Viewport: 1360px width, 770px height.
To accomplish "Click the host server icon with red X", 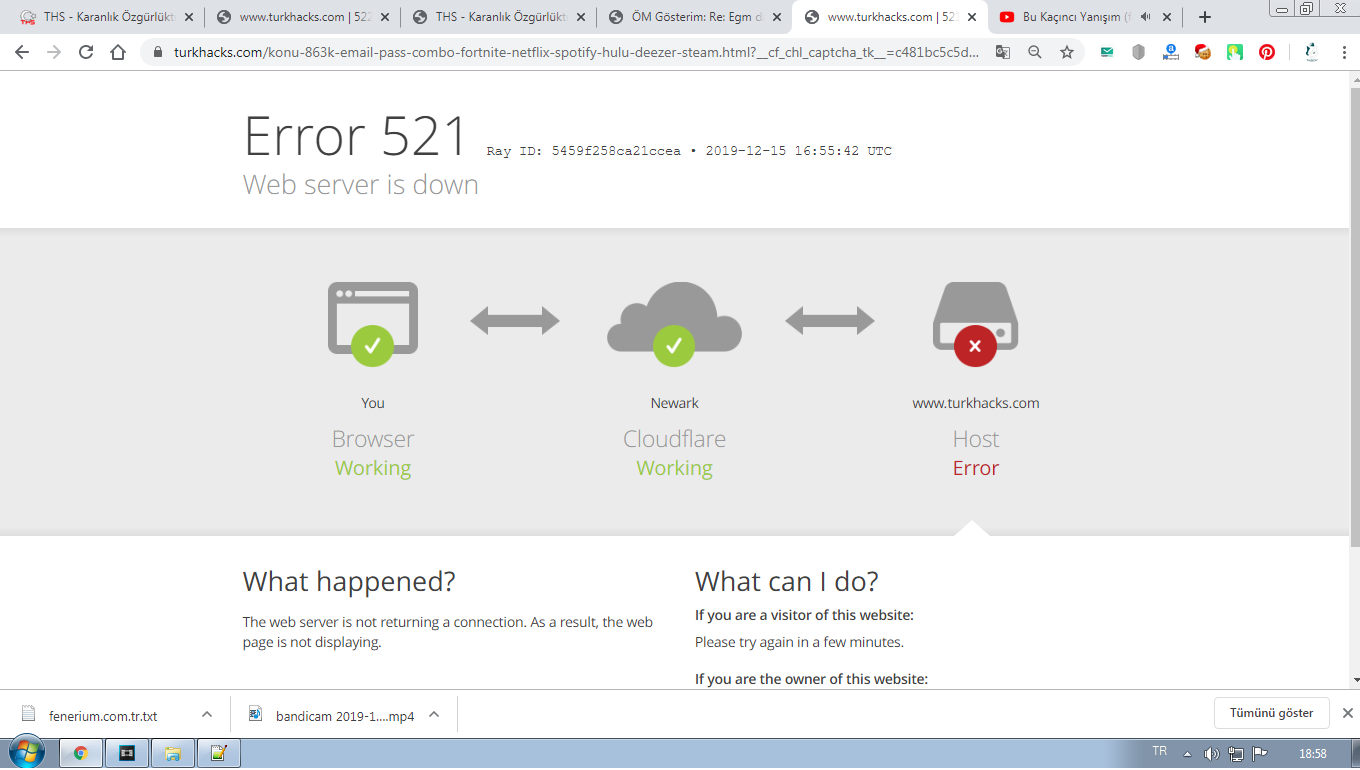I will pyautogui.click(x=975, y=323).
